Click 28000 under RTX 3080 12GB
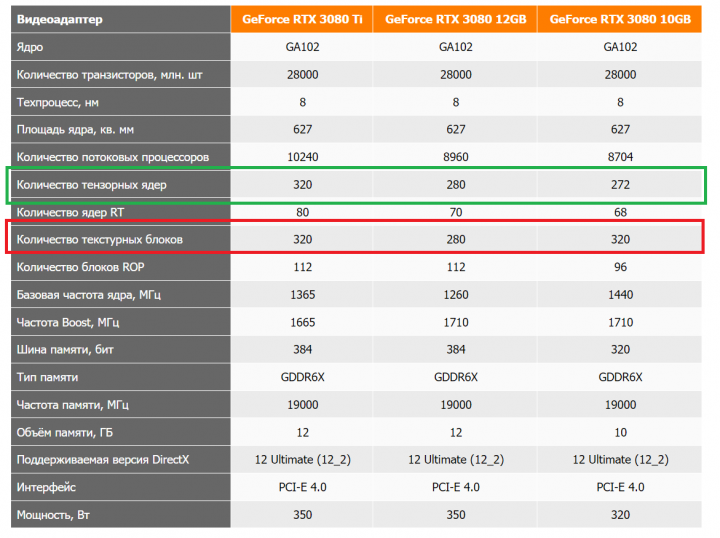This screenshot has width=720, height=538. coord(456,74)
